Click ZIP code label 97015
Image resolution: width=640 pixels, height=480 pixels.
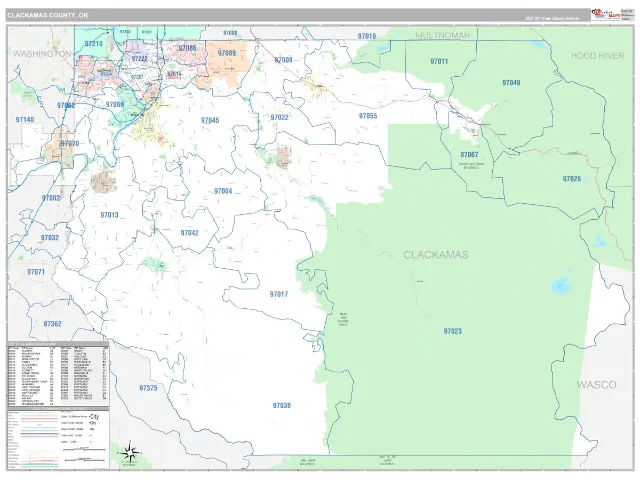click(174, 74)
